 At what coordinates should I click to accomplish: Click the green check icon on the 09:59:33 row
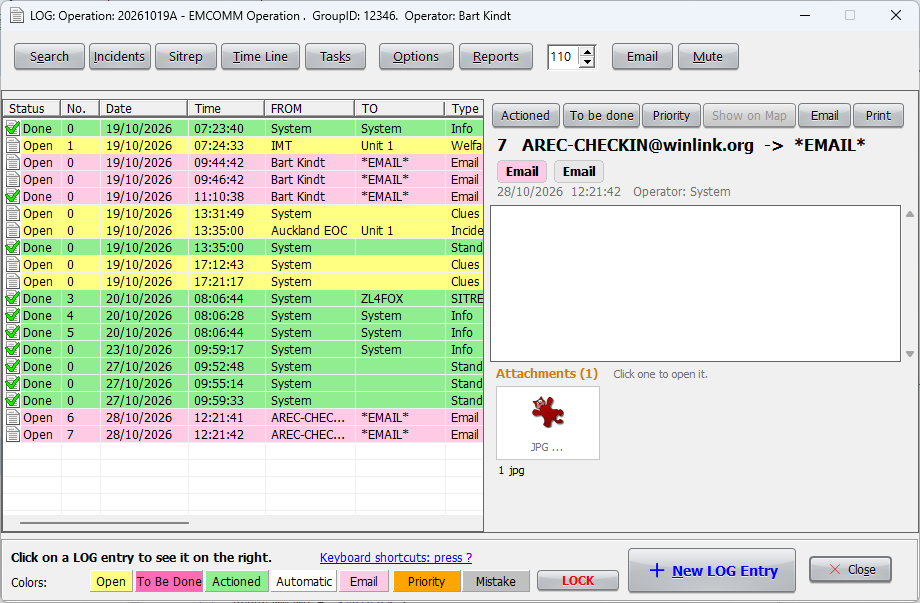[x=12, y=401]
